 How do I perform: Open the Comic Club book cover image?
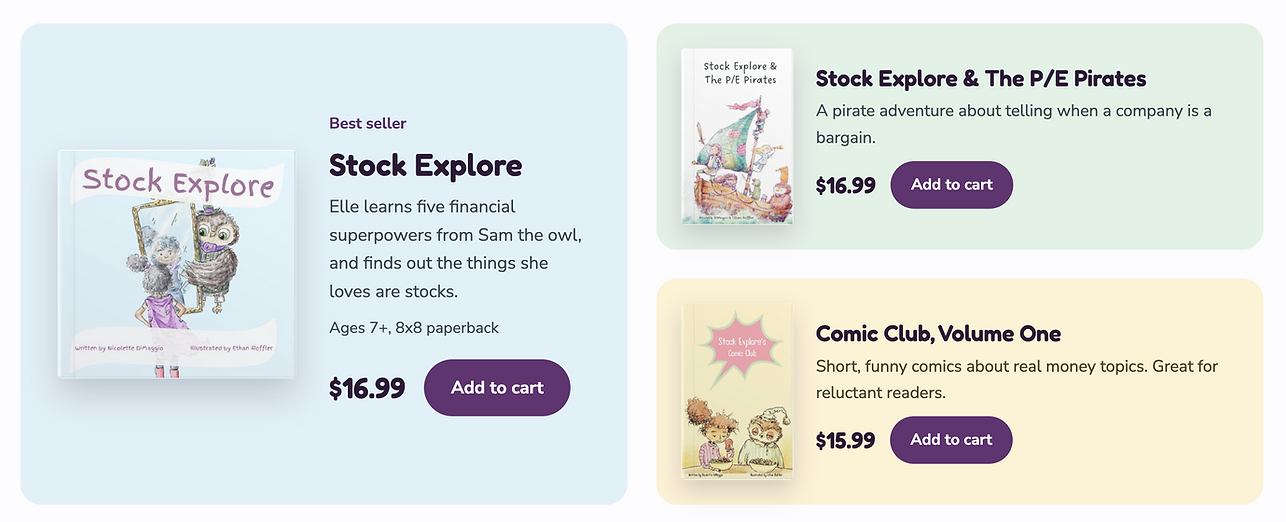pyautogui.click(x=737, y=391)
